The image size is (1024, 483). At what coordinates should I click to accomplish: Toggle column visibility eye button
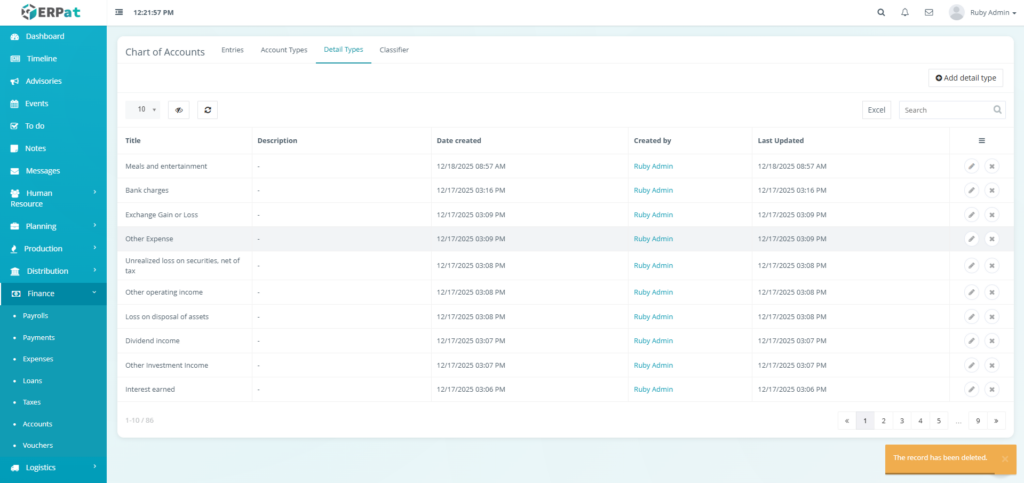coord(179,110)
